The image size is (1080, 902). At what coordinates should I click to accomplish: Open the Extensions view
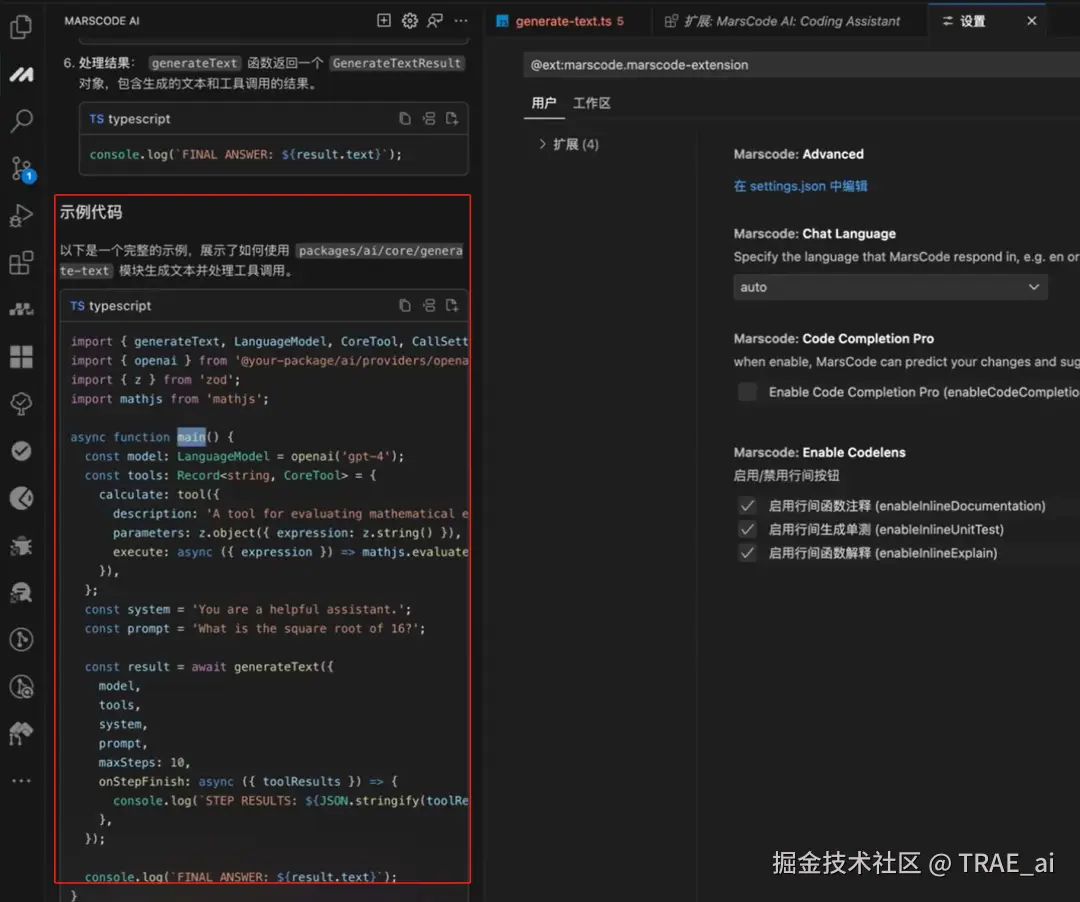(22, 262)
